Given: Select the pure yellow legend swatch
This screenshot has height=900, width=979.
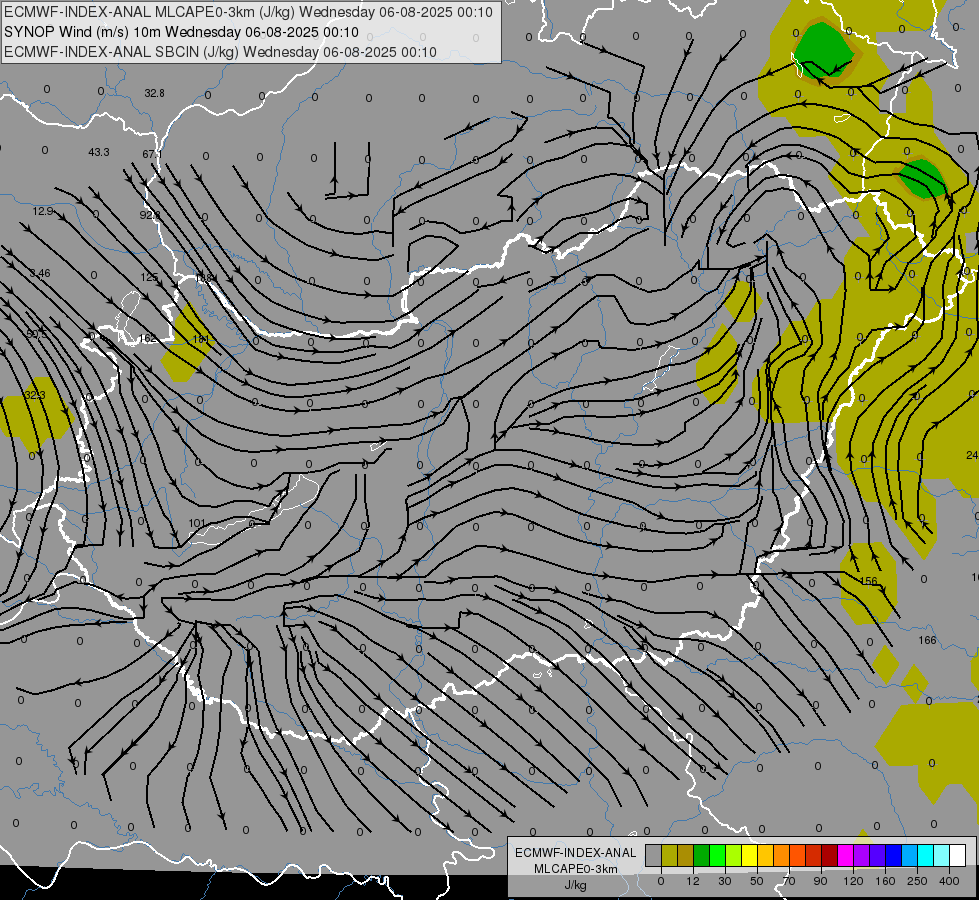Looking at the screenshot, I should point(749,855).
